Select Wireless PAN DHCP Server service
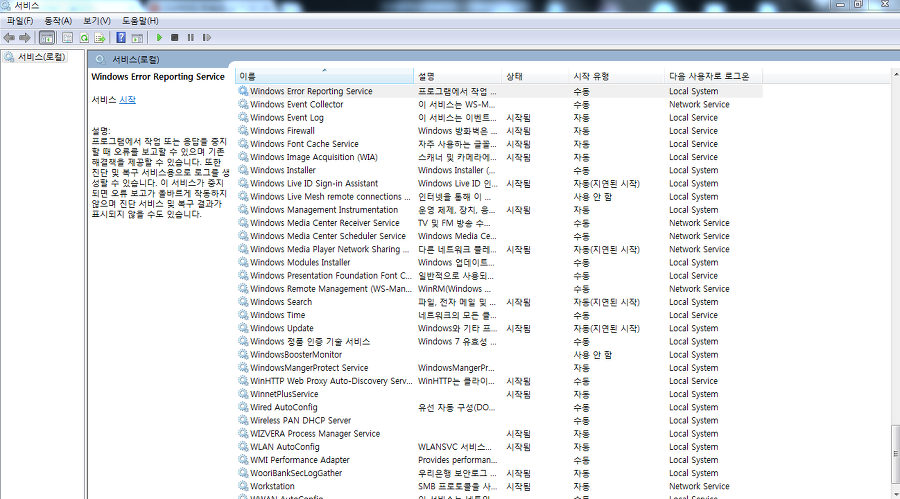Image resolution: width=900 pixels, height=499 pixels. tap(300, 420)
